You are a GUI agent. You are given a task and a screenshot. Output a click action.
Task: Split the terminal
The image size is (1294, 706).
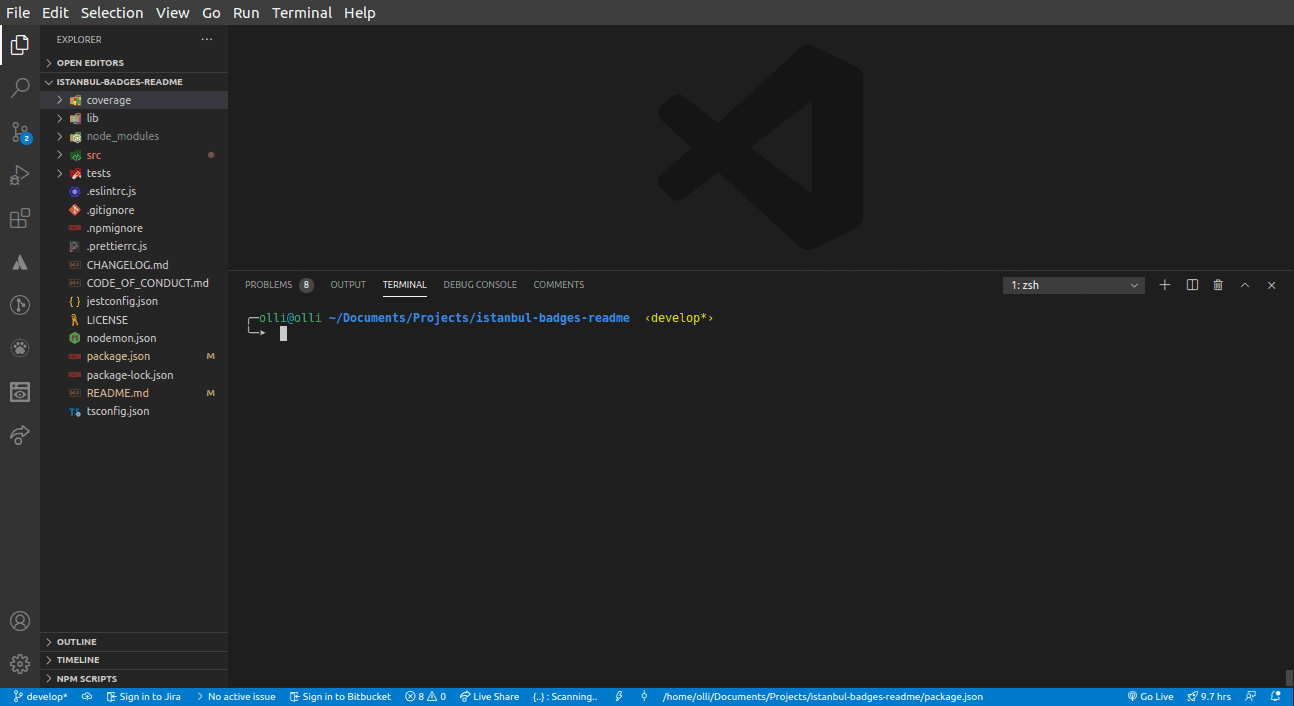coord(1192,285)
